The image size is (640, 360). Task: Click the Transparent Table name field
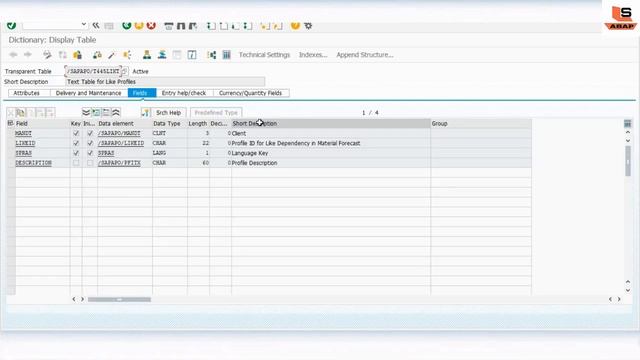click(x=93, y=71)
